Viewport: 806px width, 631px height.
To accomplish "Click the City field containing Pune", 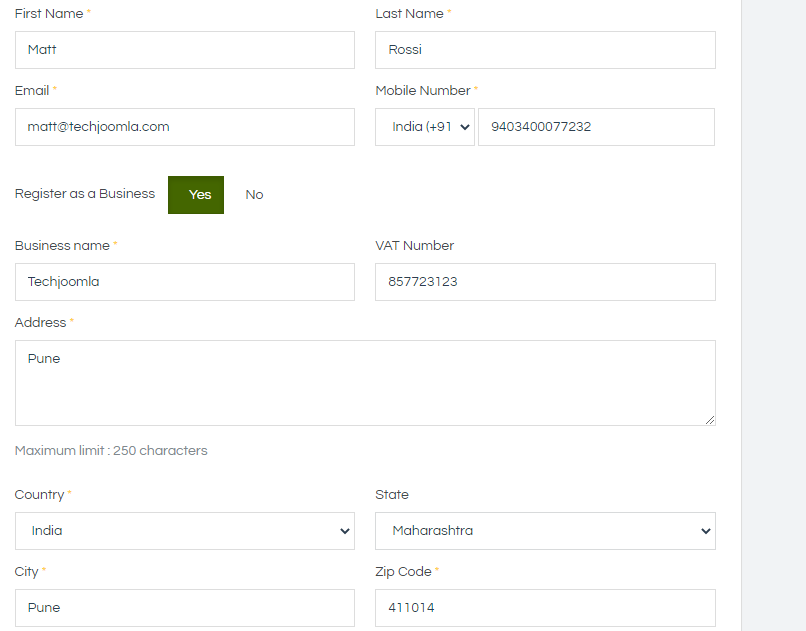I will 185,608.
